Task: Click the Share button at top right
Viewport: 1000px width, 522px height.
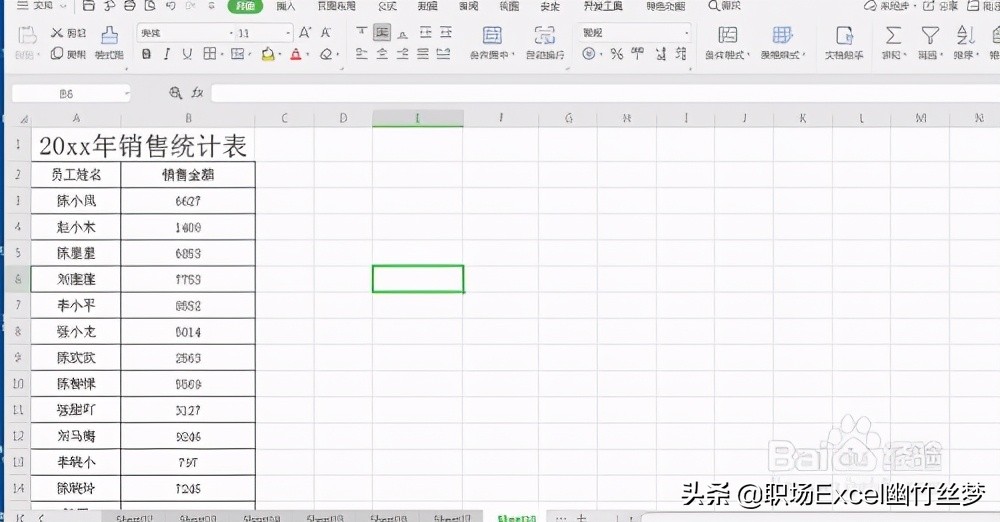Action: (941, 6)
